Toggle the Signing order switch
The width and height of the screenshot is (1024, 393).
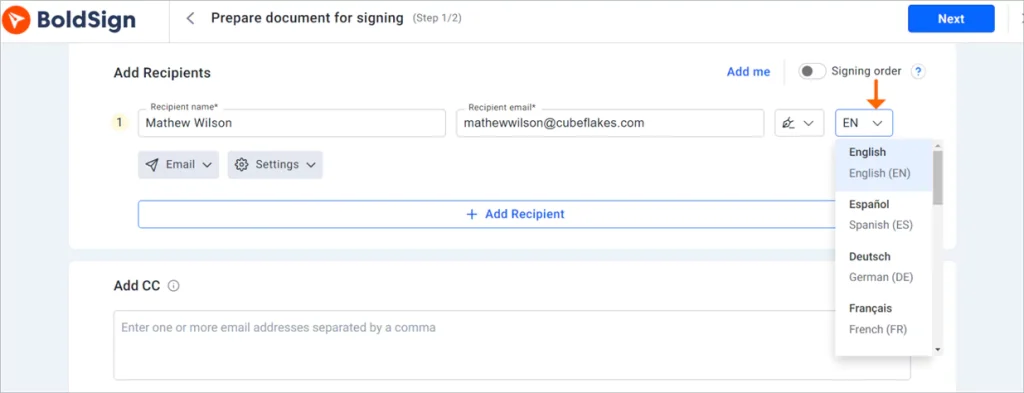[812, 72]
